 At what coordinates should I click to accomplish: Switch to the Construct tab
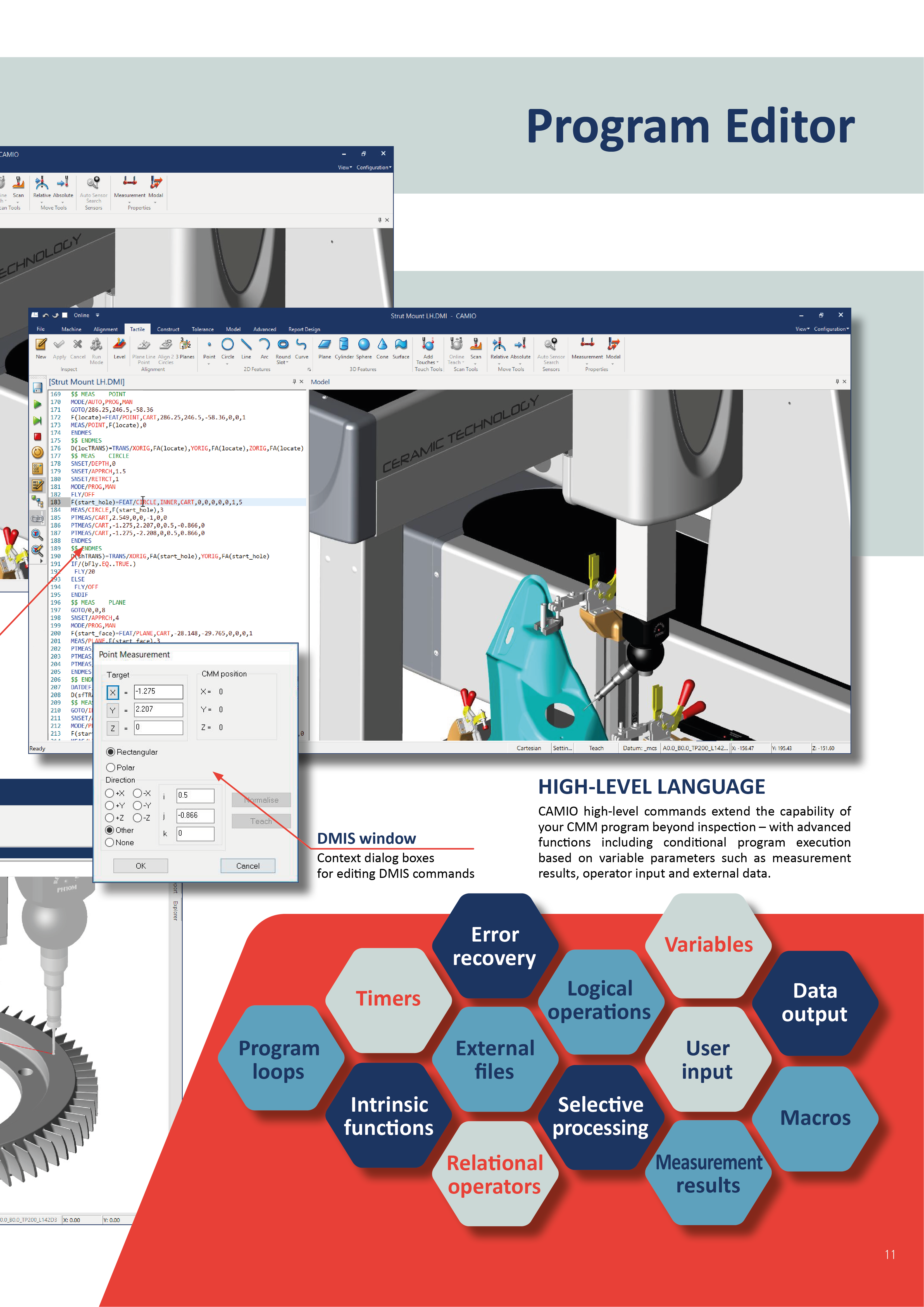point(168,329)
